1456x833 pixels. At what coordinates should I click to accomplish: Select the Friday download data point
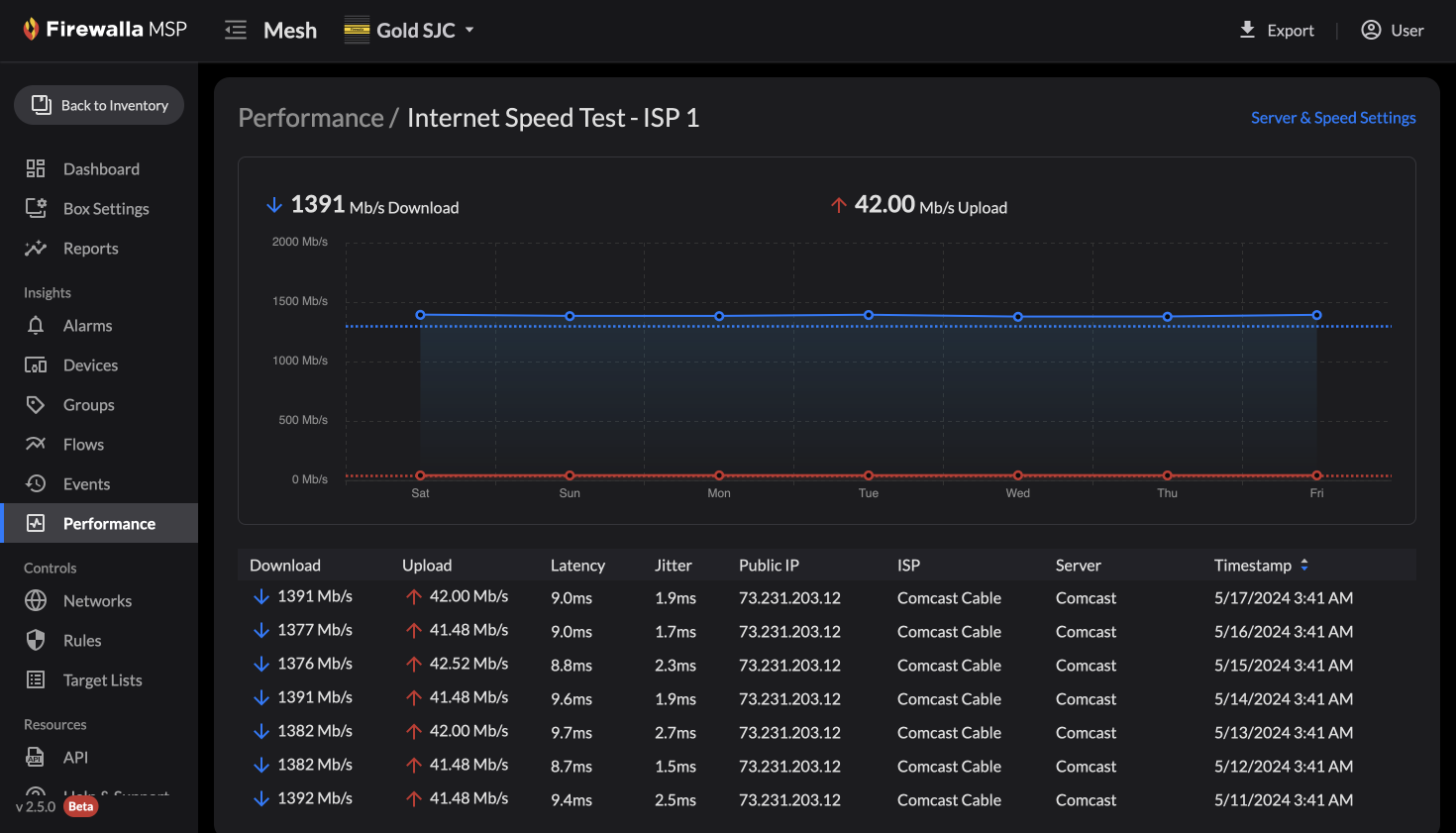coord(1316,315)
